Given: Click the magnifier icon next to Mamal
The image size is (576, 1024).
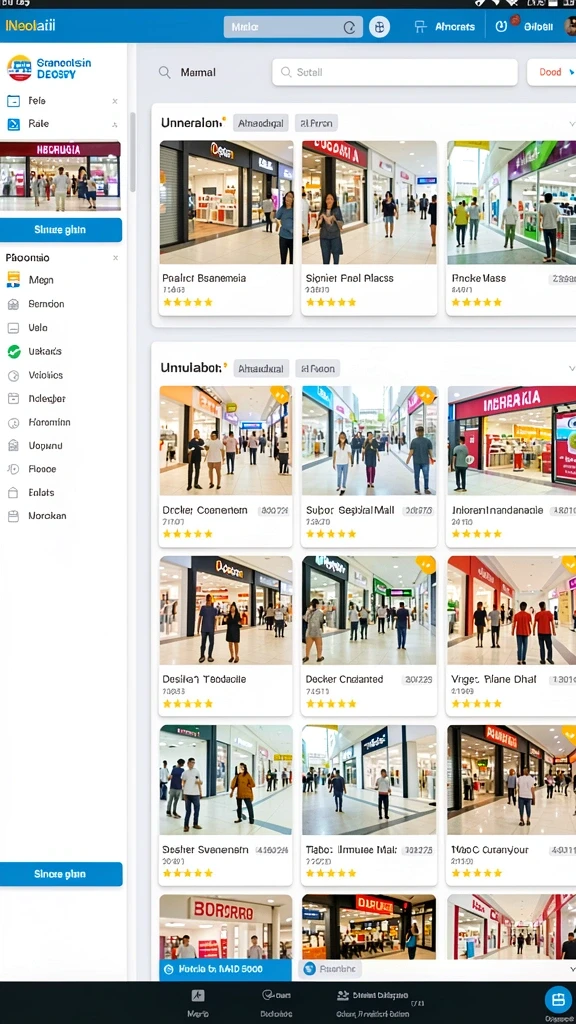Looking at the screenshot, I should click(165, 72).
